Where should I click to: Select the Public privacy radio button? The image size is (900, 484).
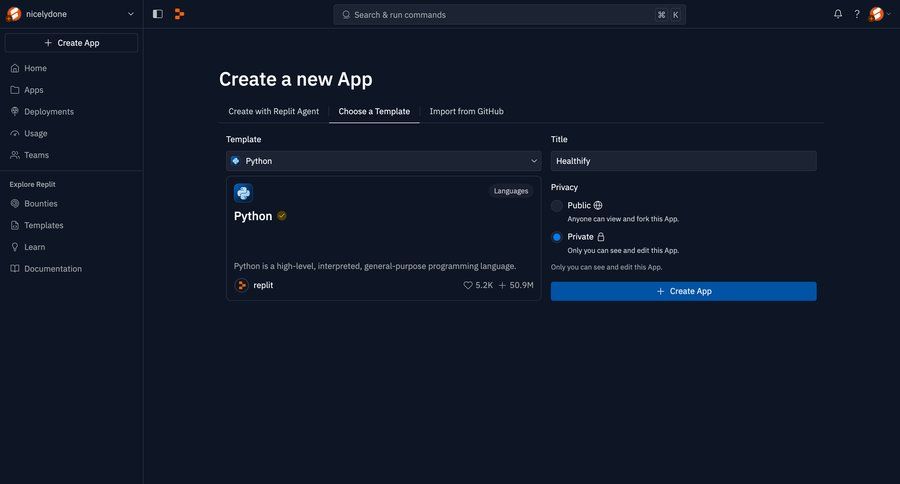pyautogui.click(x=557, y=206)
